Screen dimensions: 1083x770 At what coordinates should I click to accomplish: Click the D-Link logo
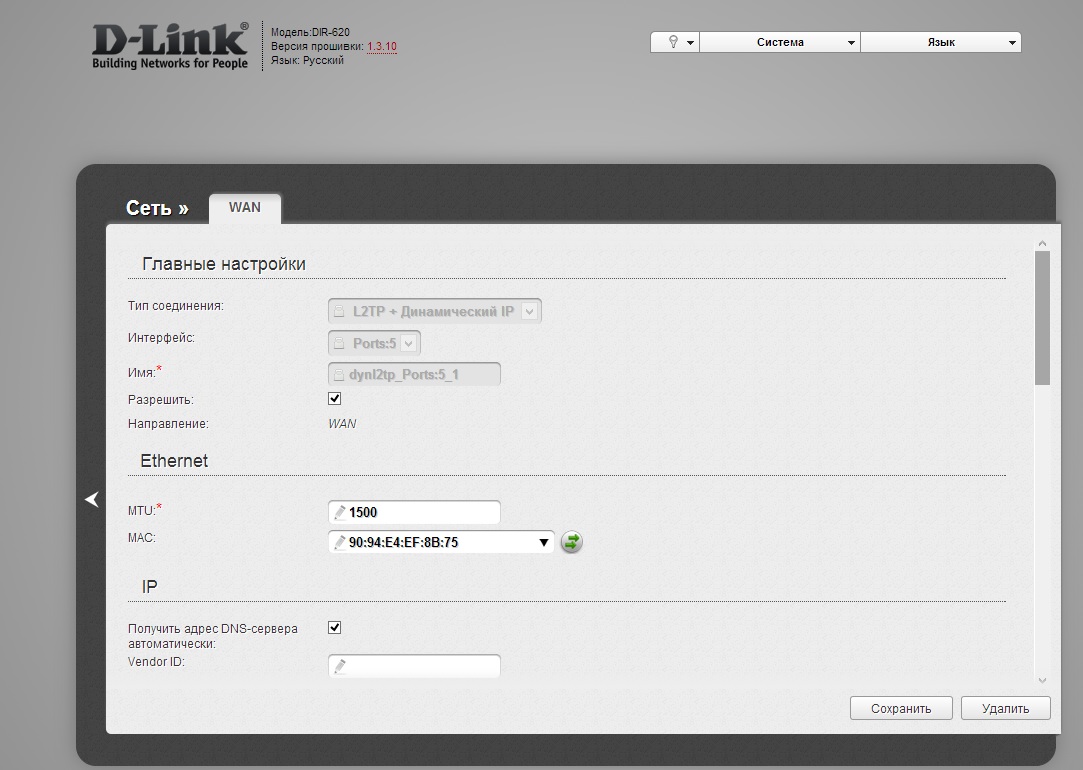pyautogui.click(x=170, y=47)
